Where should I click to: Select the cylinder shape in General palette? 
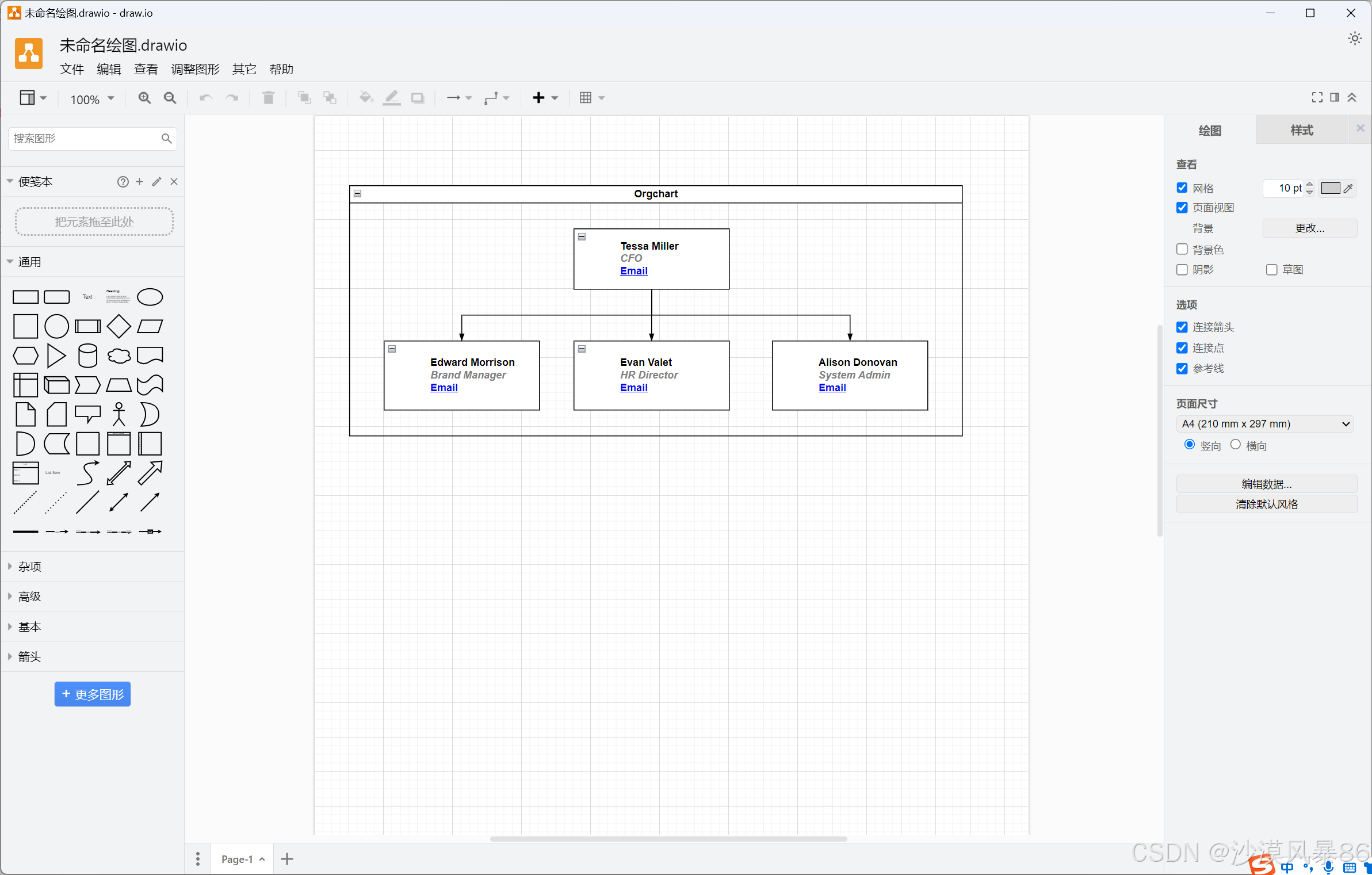[87, 356]
